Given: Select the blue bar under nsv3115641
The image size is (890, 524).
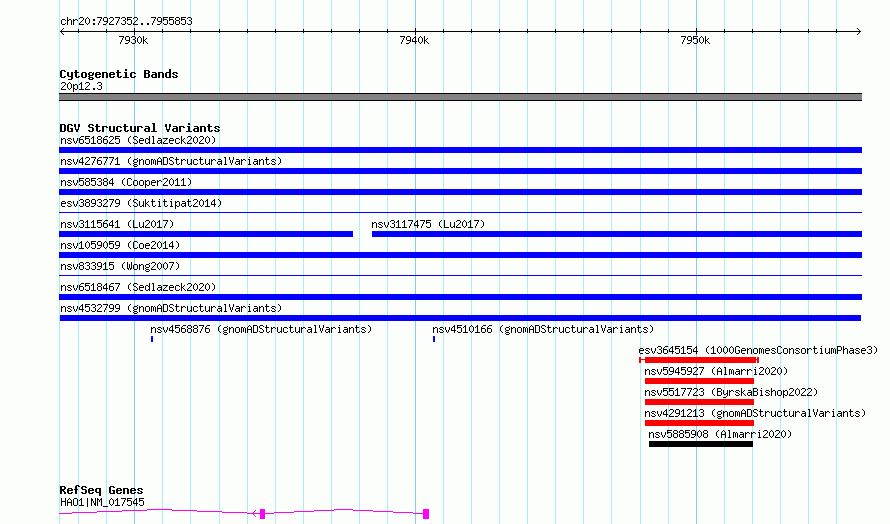Looking at the screenshot, I should pos(206,234).
